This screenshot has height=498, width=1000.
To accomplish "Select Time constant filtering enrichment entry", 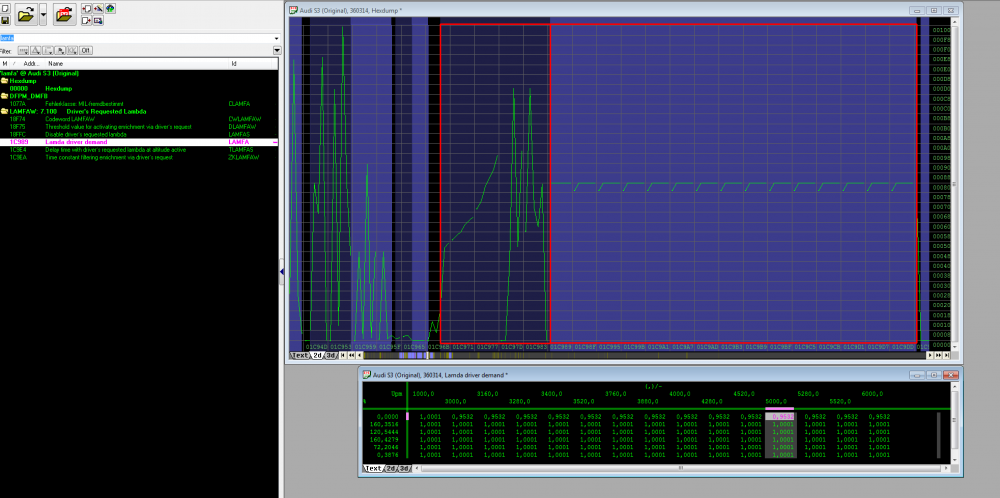I will (139, 157).
